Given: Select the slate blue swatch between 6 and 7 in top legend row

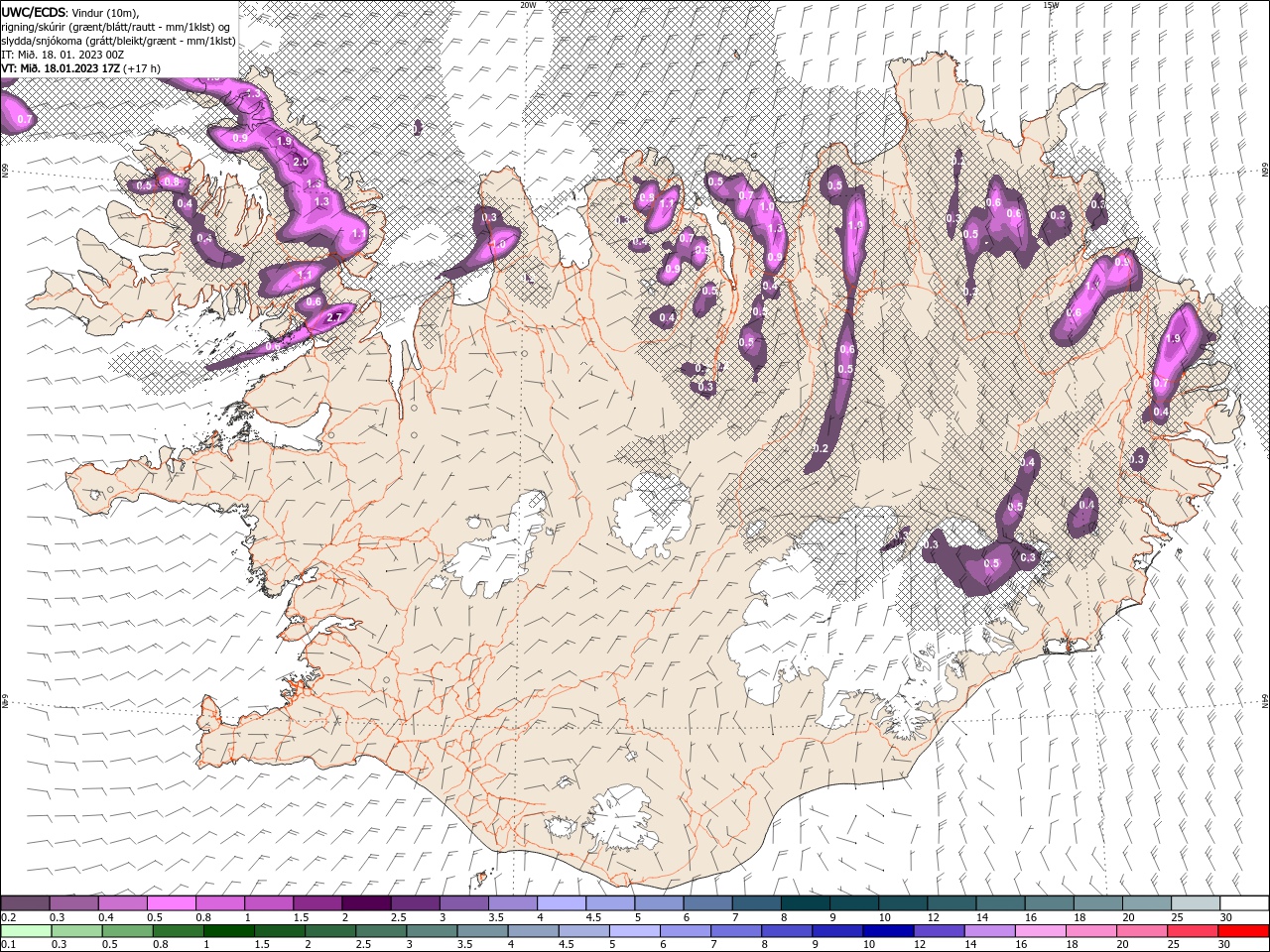Looking at the screenshot, I should pyautogui.click(x=707, y=903).
